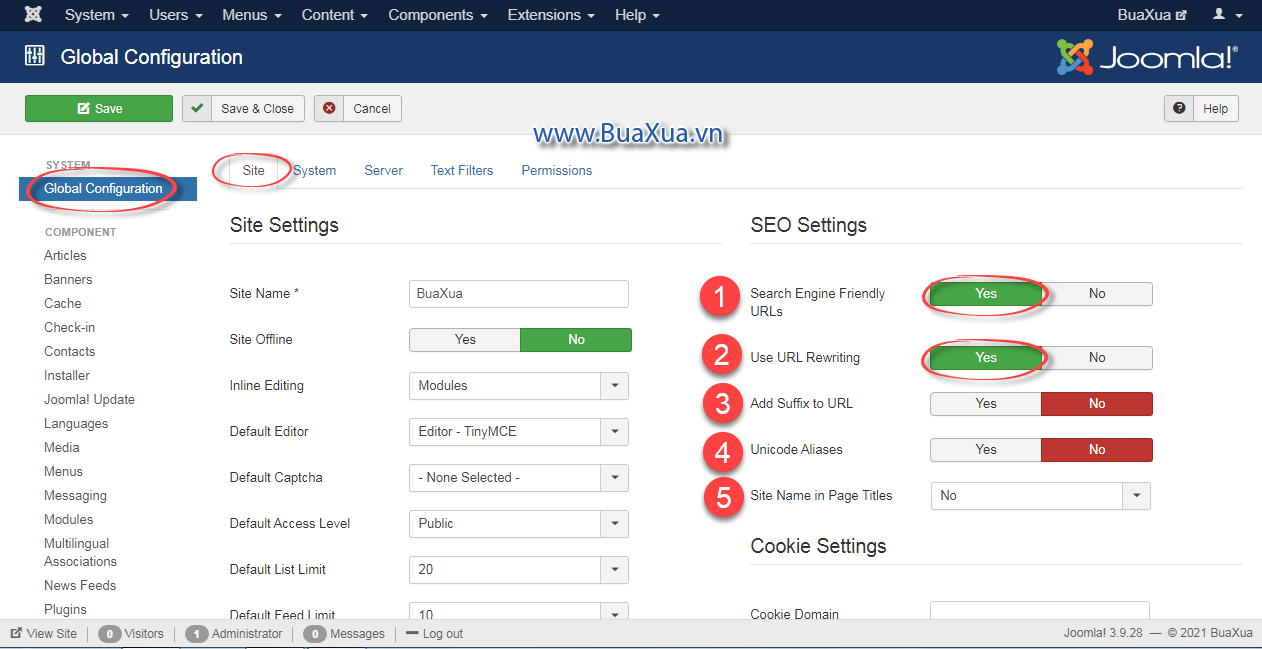
Task: Open the System menu
Action: pyautogui.click(x=96, y=15)
